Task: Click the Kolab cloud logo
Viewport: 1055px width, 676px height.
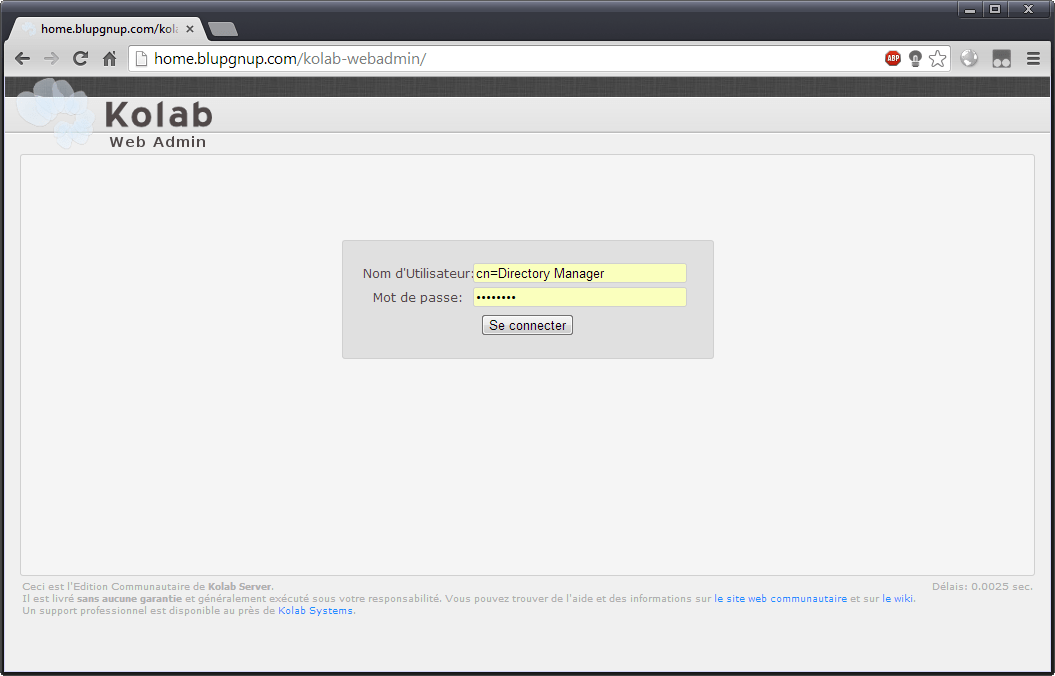Action: click(55, 112)
